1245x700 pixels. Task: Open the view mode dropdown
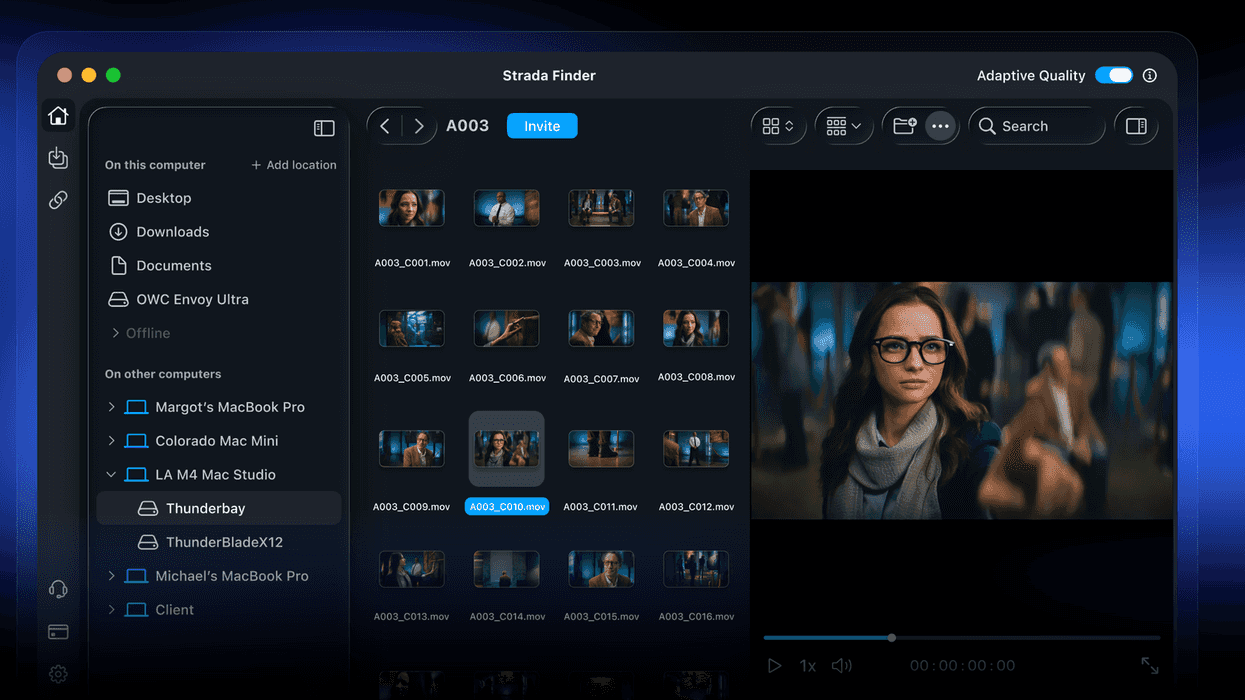[778, 126]
